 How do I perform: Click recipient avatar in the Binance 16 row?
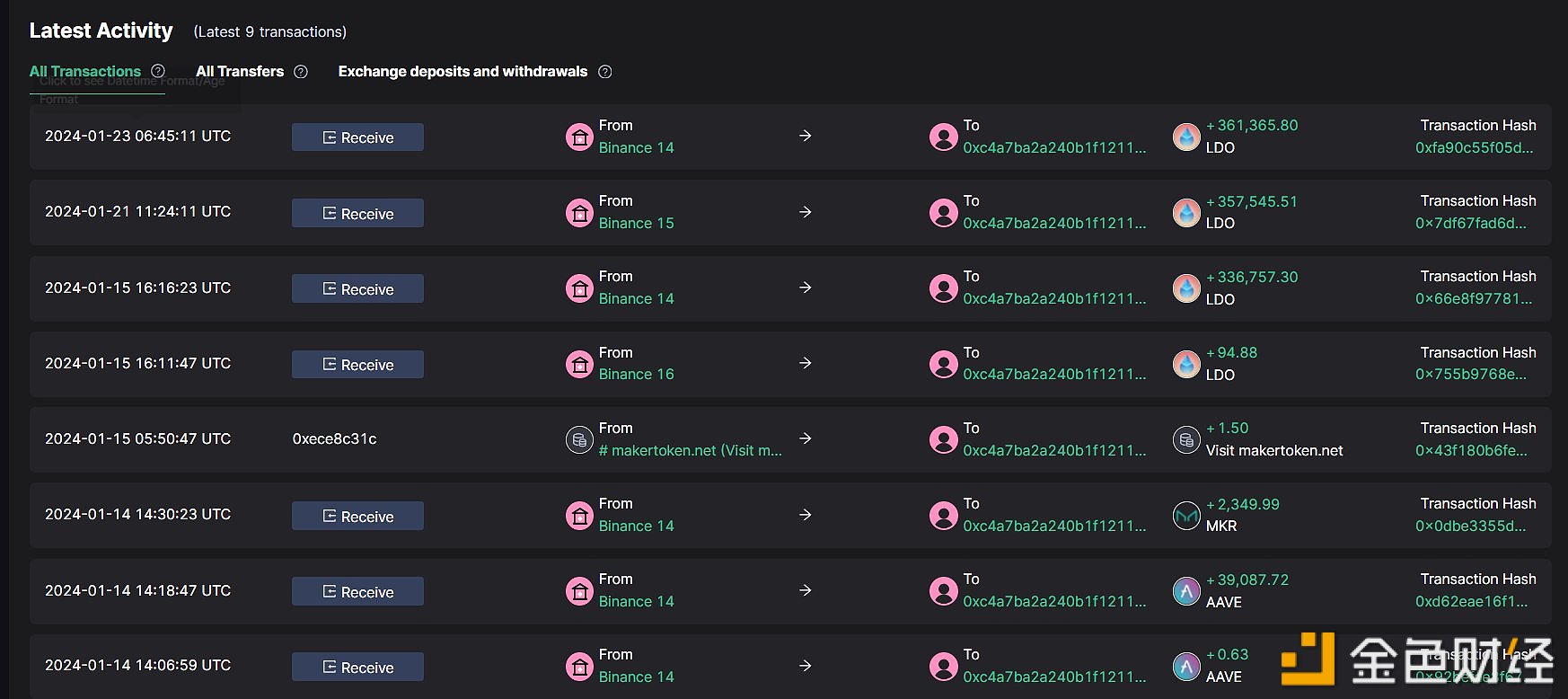coord(943,364)
